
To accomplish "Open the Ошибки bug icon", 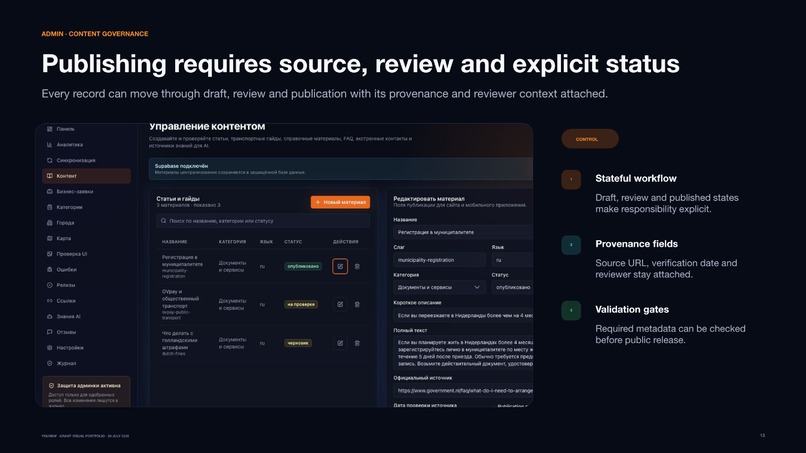I will click(x=50, y=269).
